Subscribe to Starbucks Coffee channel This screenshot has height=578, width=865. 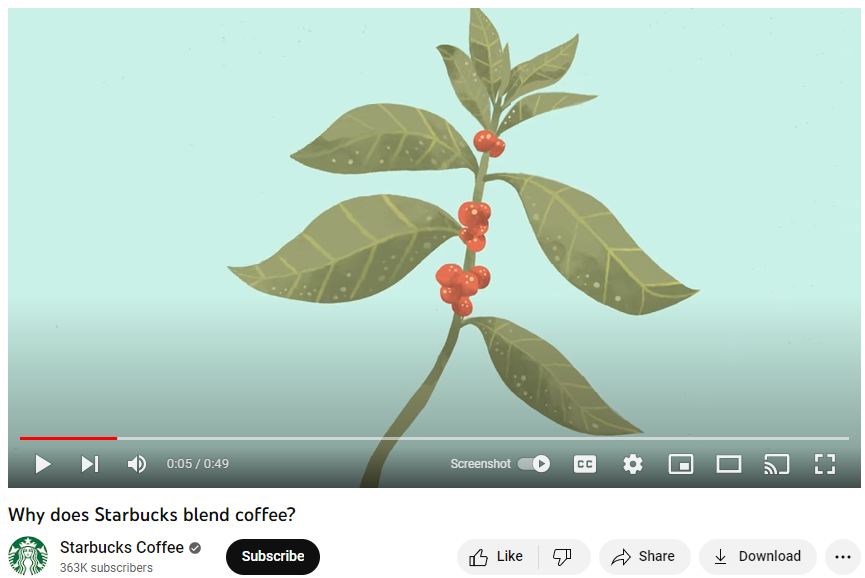(273, 556)
